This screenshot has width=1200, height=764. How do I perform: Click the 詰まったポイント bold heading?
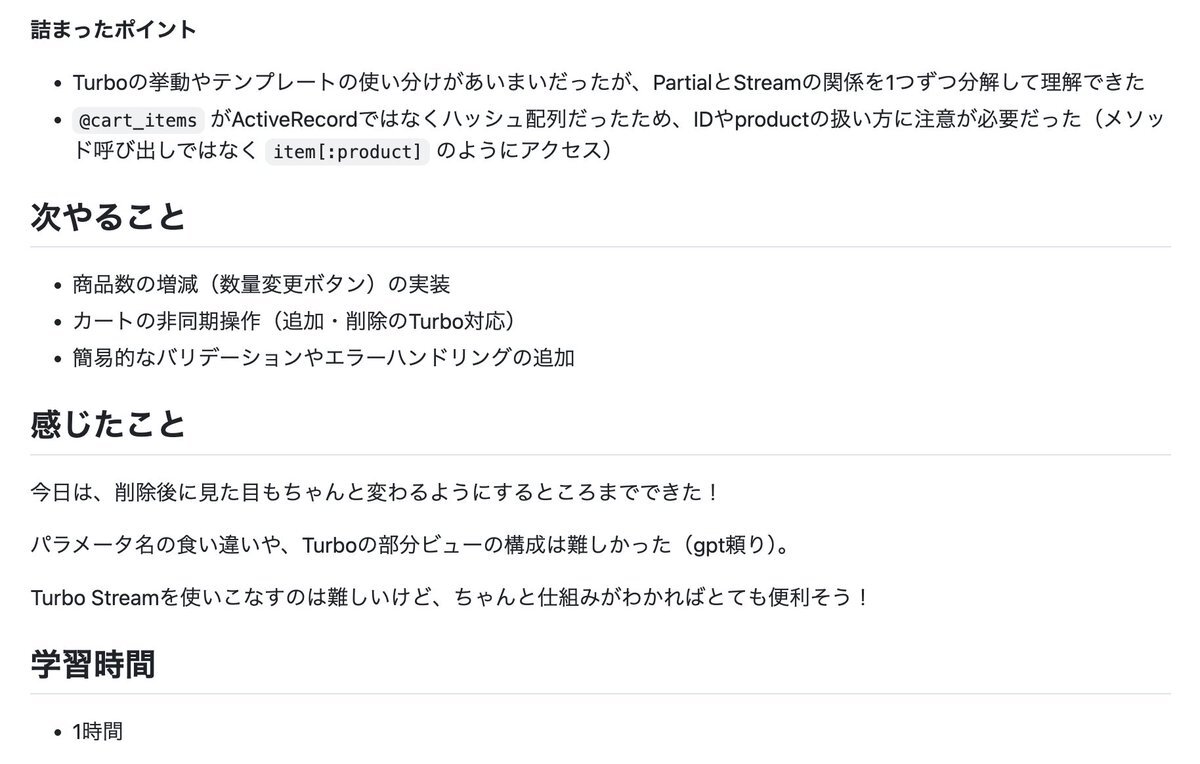[x=113, y=29]
